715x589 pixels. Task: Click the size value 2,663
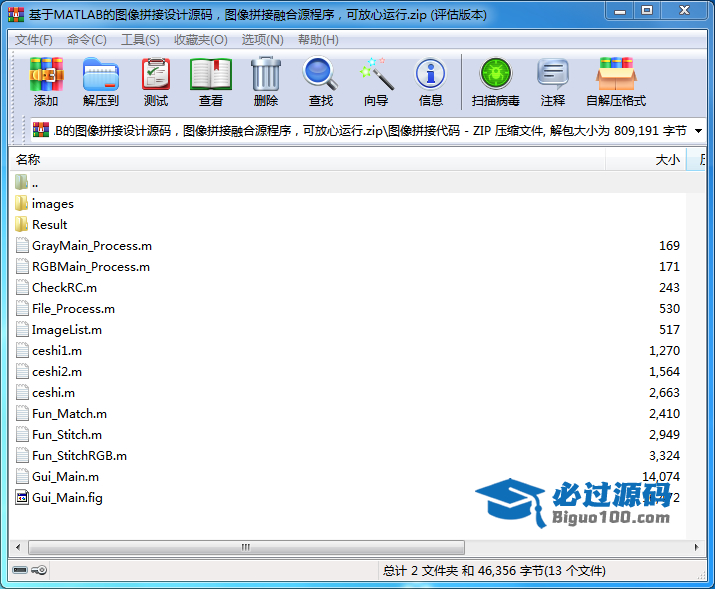664,393
